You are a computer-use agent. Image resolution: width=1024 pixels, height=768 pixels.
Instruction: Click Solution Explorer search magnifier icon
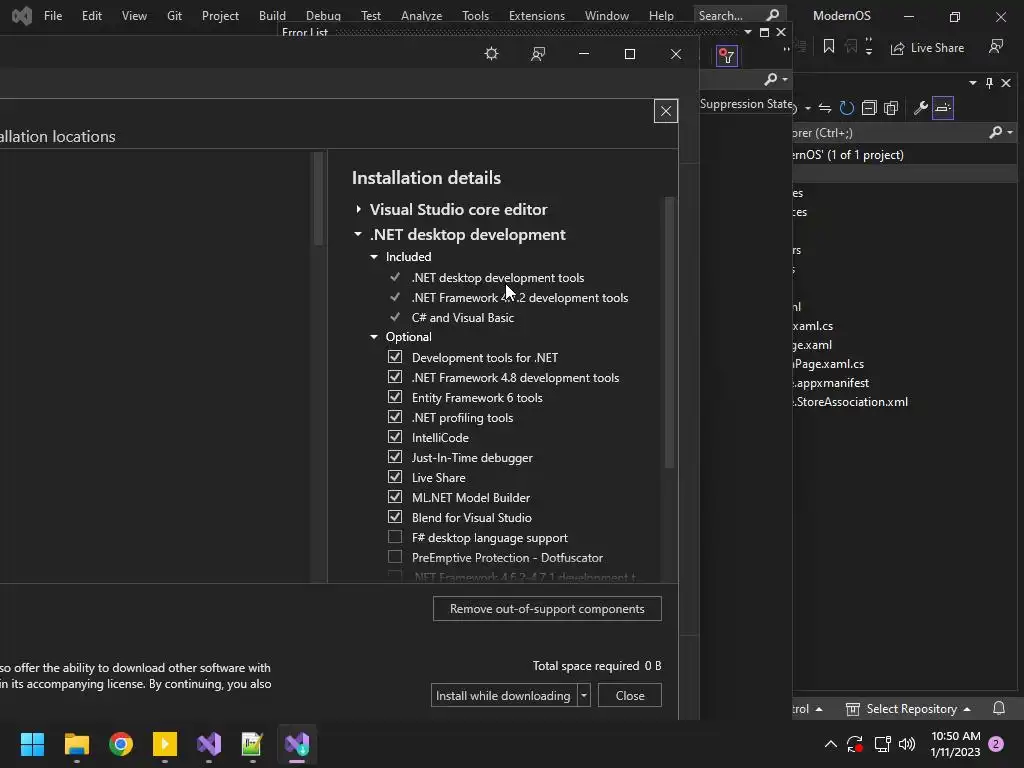point(995,133)
